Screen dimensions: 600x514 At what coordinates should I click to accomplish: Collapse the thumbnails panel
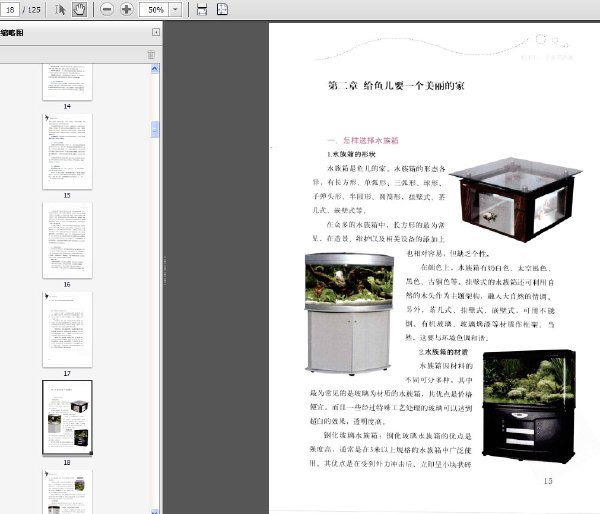156,32
